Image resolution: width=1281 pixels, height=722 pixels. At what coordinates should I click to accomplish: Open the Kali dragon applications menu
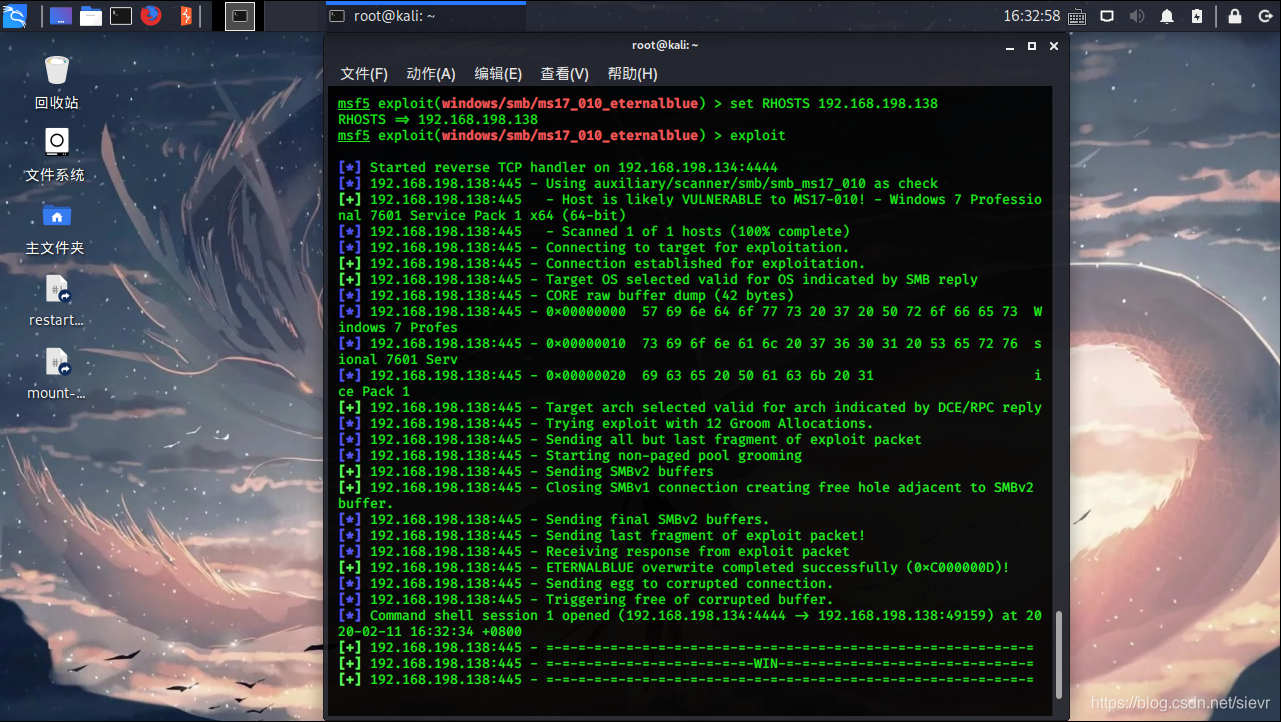(x=15, y=15)
